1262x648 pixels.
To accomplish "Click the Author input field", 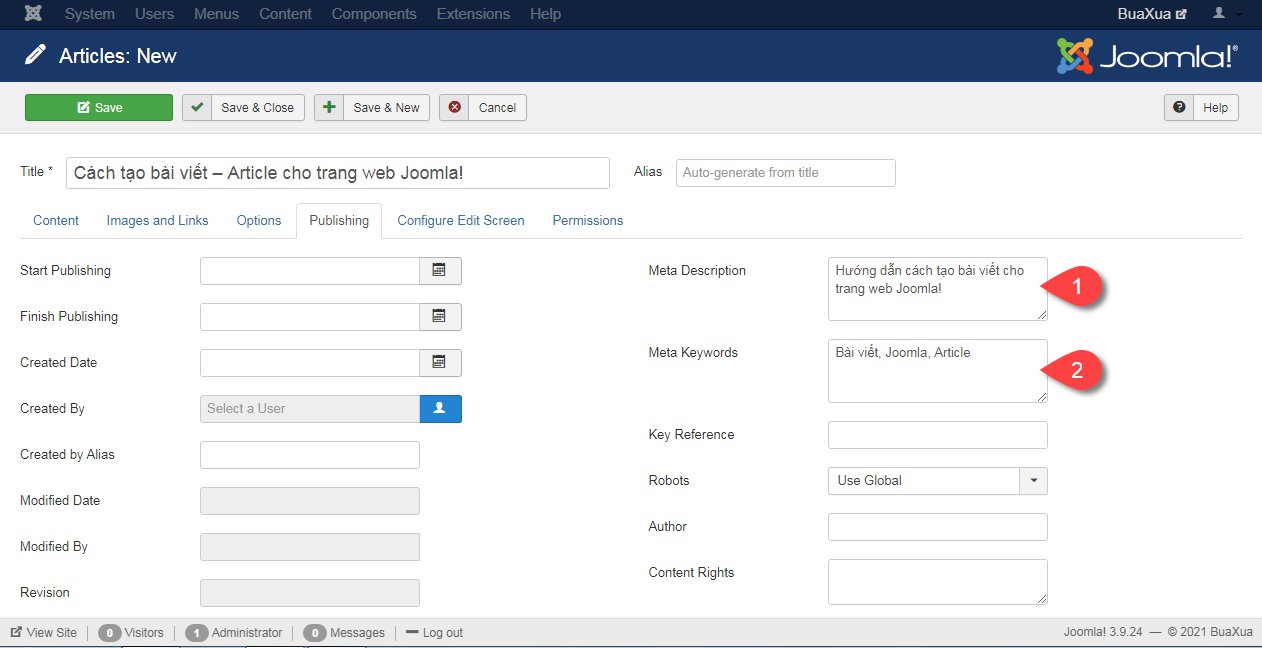I will coord(938,527).
